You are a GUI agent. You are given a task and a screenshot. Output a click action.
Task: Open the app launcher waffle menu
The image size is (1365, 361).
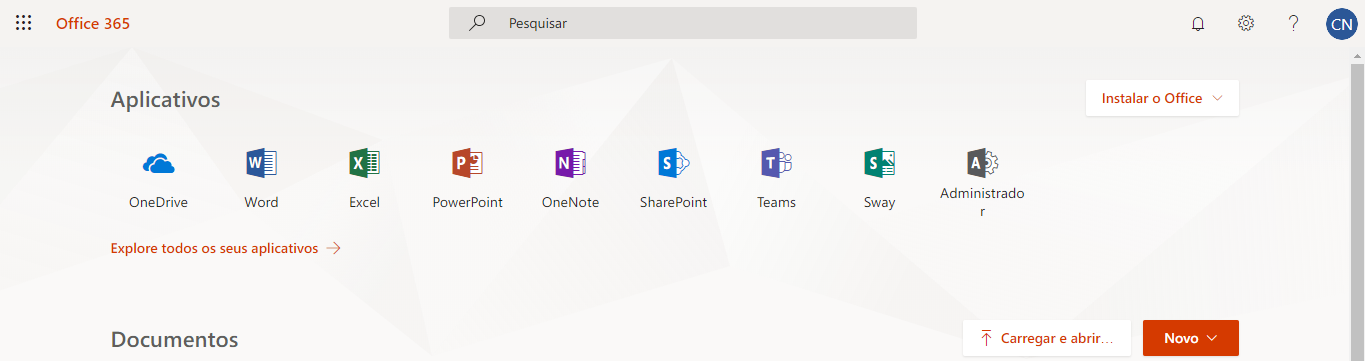(x=23, y=23)
